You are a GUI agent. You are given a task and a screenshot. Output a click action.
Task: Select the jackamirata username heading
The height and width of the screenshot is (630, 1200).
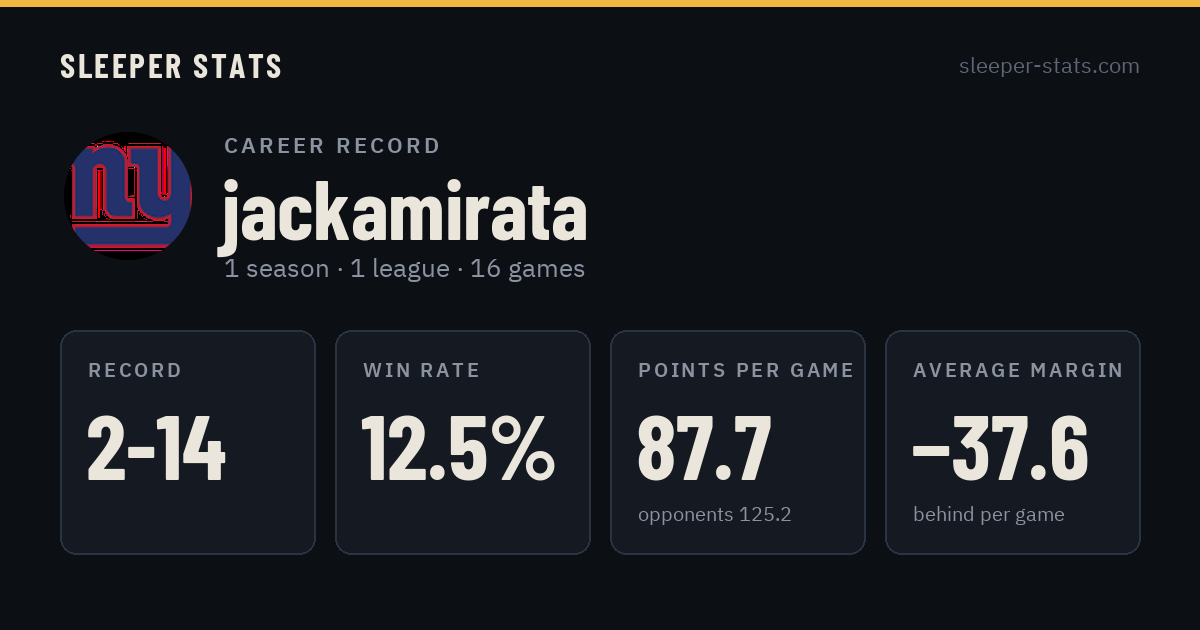(x=403, y=212)
